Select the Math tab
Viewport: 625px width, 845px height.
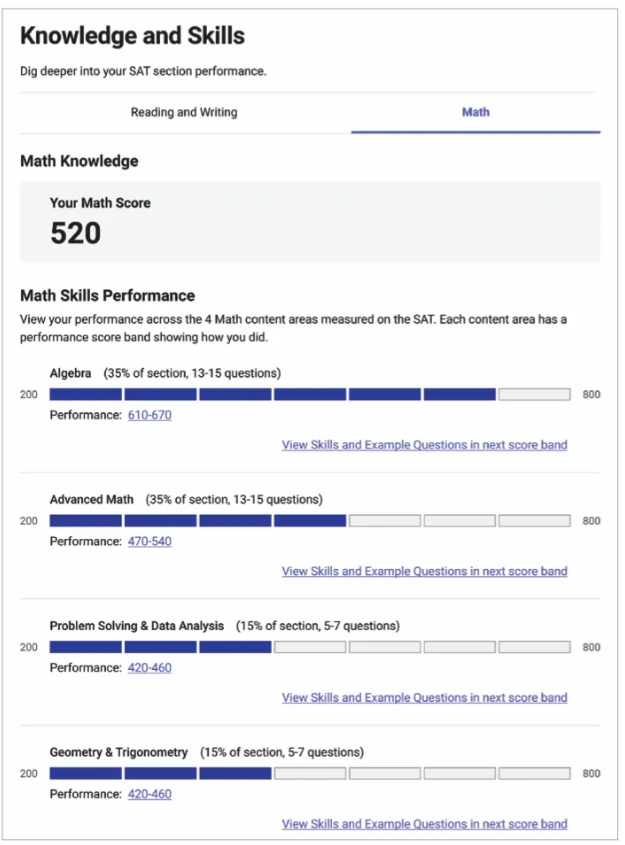[476, 112]
